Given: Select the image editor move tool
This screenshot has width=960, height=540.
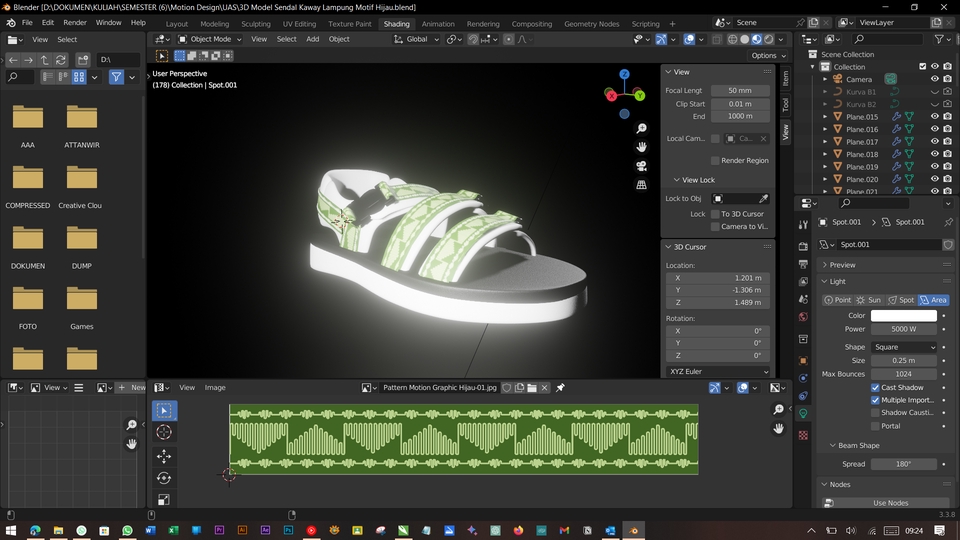Looking at the screenshot, I should [164, 456].
